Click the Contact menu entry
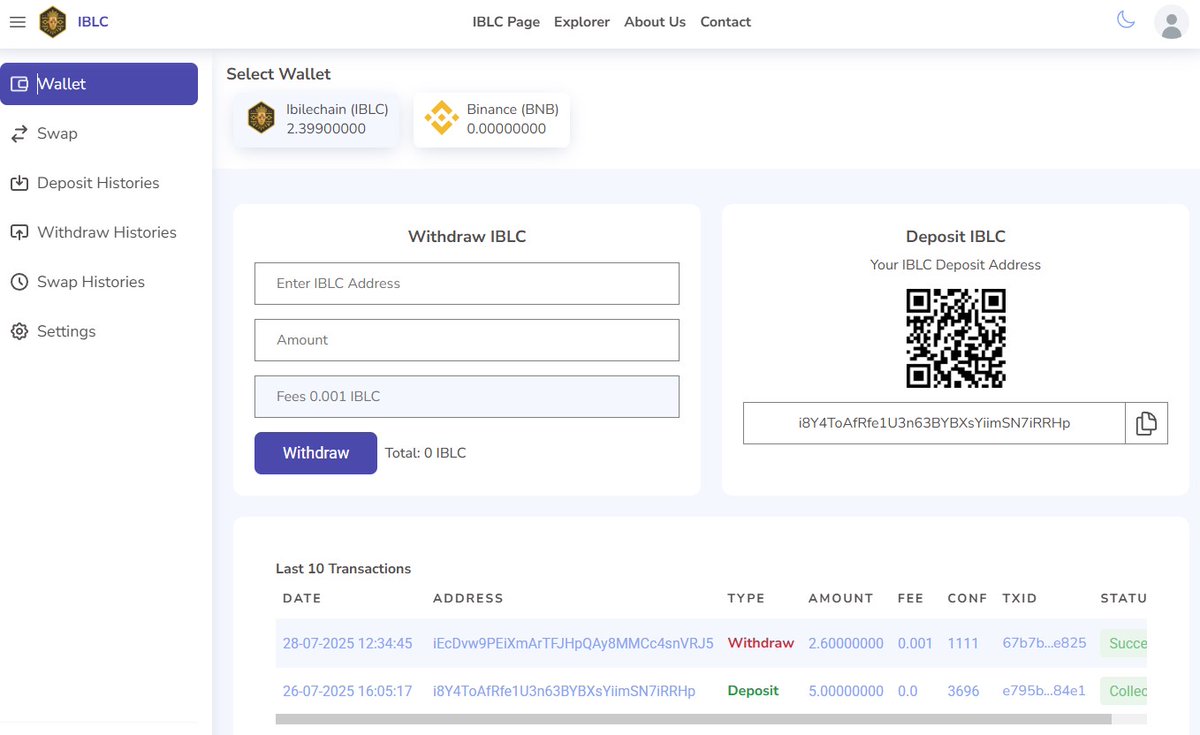Viewport: 1200px width, 735px height. 725,21
